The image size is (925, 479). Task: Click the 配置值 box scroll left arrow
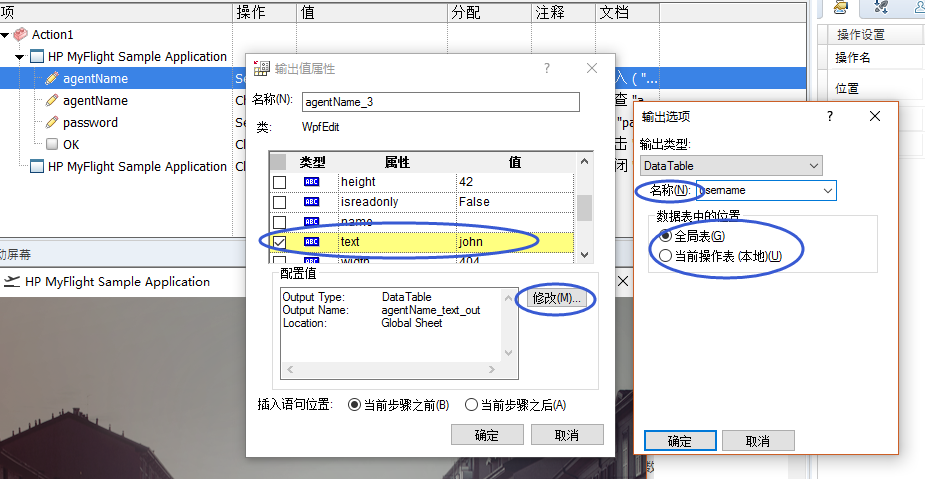click(290, 369)
